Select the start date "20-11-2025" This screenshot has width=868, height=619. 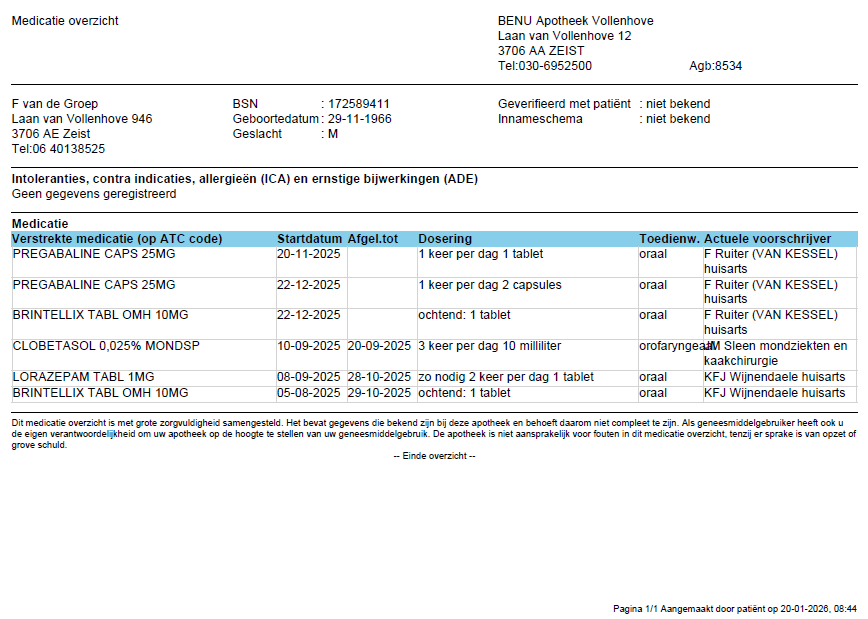[x=308, y=254]
